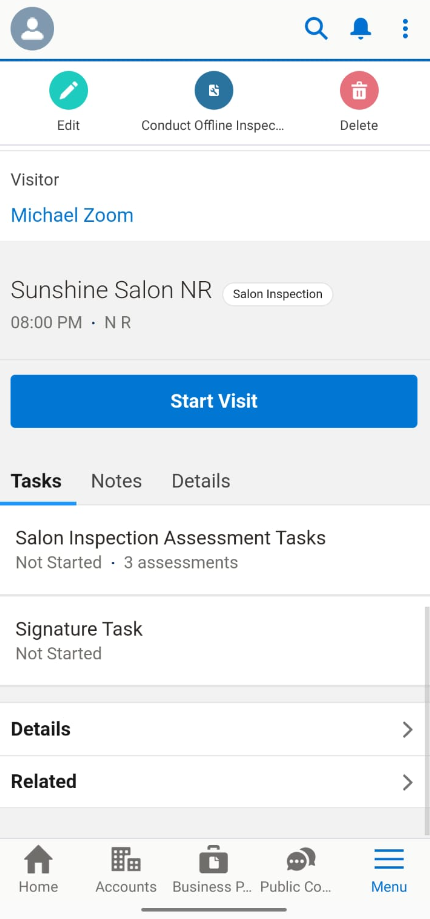Tap the search magnifier icon
Image resolution: width=430 pixels, height=919 pixels.
point(316,28)
